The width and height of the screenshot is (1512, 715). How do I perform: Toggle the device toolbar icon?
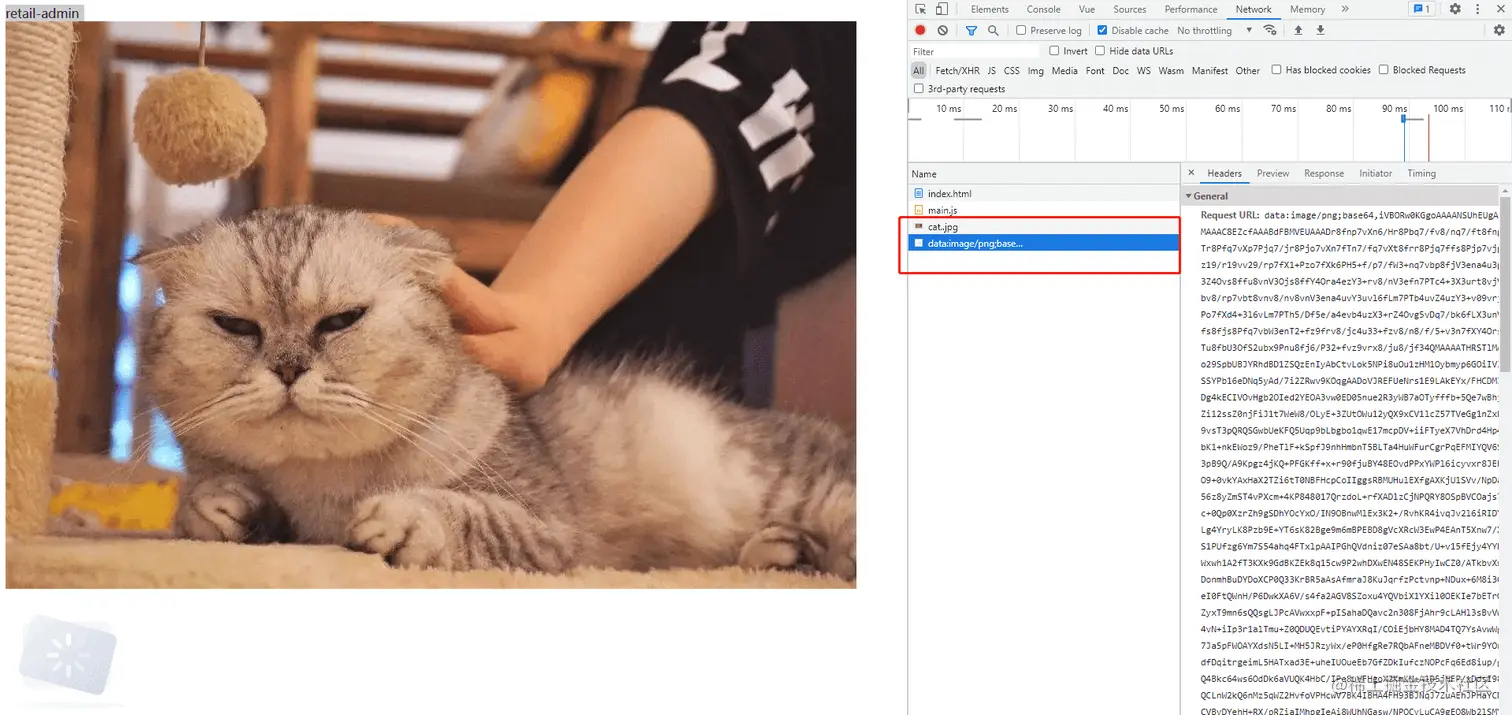pos(941,9)
